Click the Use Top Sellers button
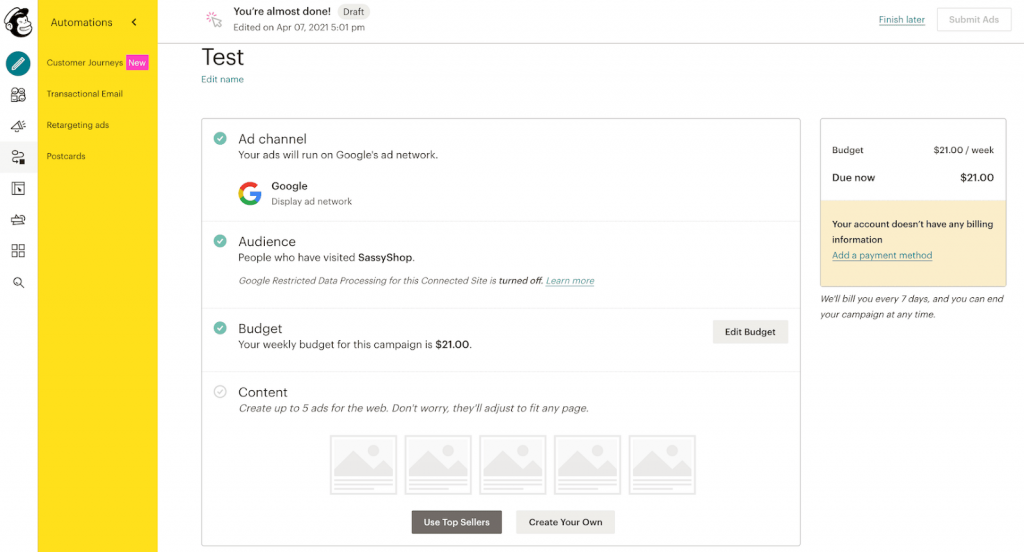This screenshot has height=552, width=1024. (456, 522)
